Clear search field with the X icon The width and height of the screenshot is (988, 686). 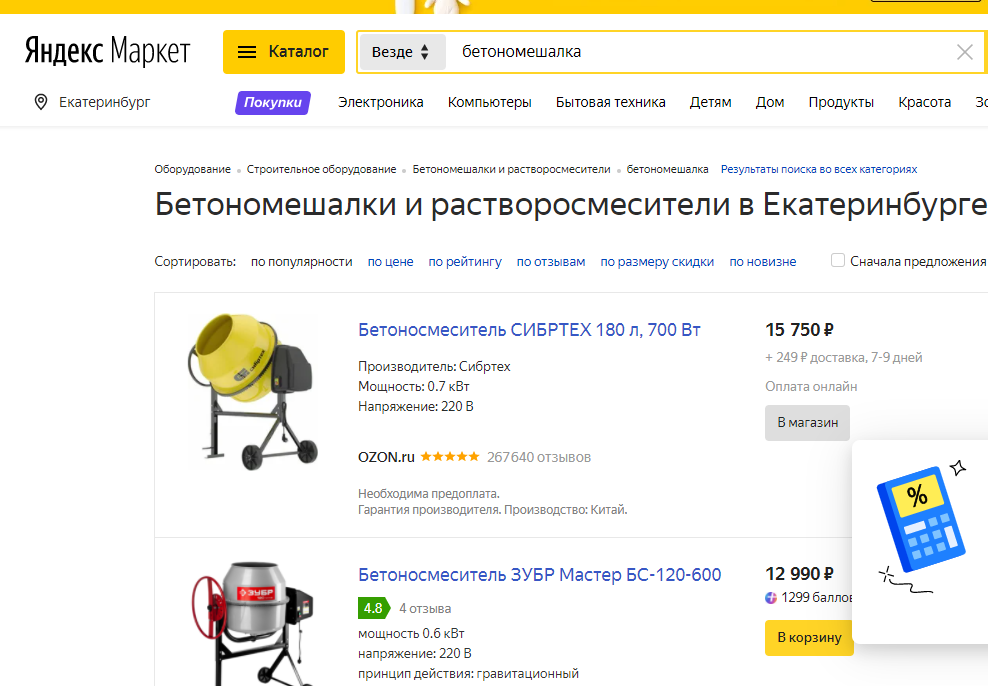[964, 52]
